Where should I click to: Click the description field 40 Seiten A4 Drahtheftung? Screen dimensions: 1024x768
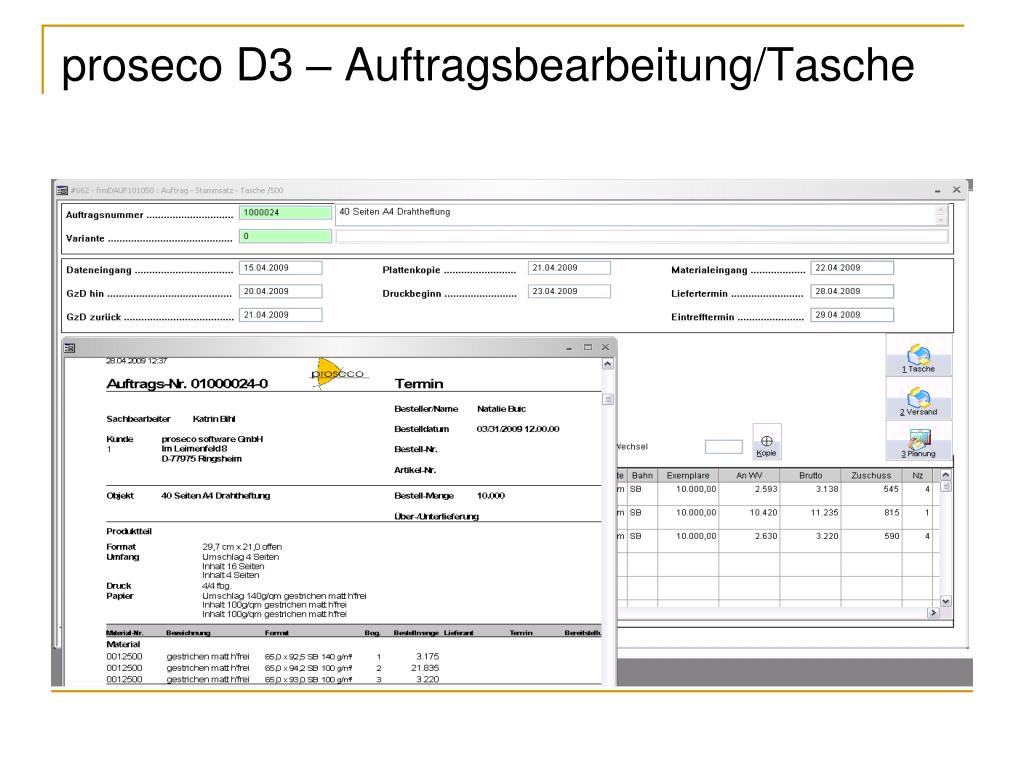tap(641, 216)
